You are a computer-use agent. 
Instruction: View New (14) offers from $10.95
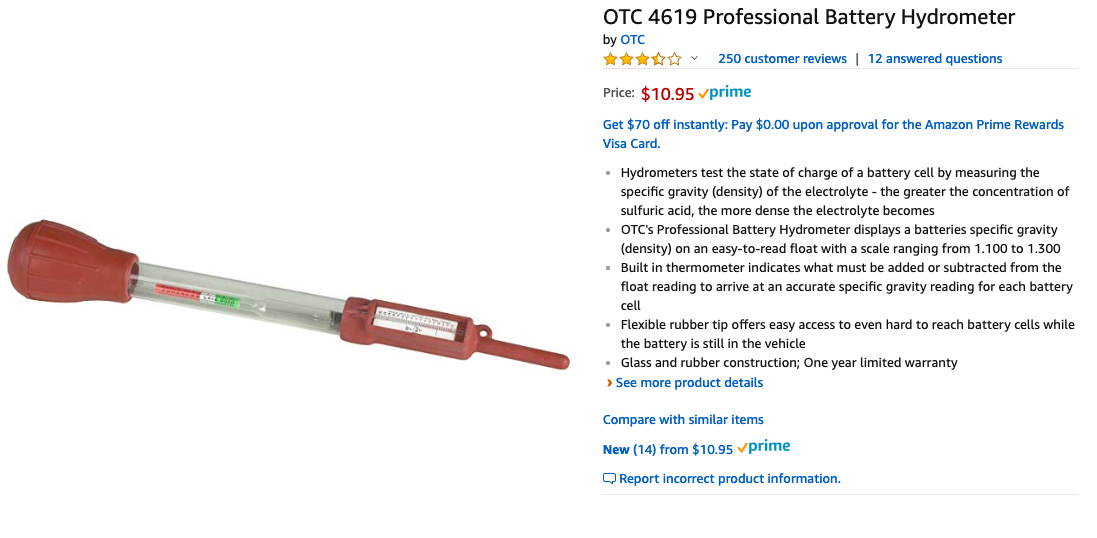tap(667, 450)
